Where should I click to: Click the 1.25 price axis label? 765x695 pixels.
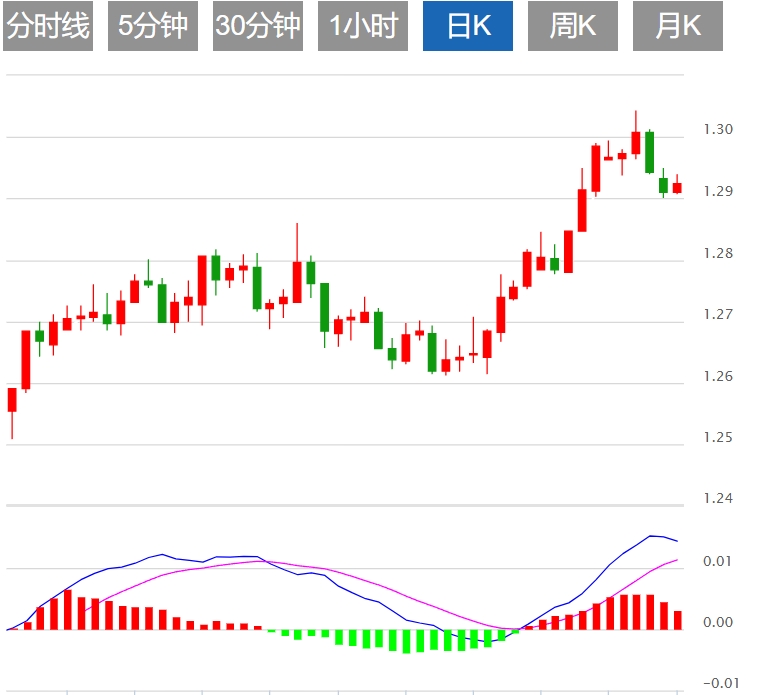(x=718, y=437)
